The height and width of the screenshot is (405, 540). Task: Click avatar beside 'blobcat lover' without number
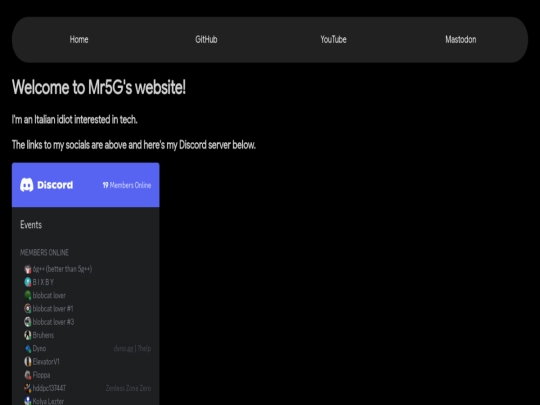[28, 295]
